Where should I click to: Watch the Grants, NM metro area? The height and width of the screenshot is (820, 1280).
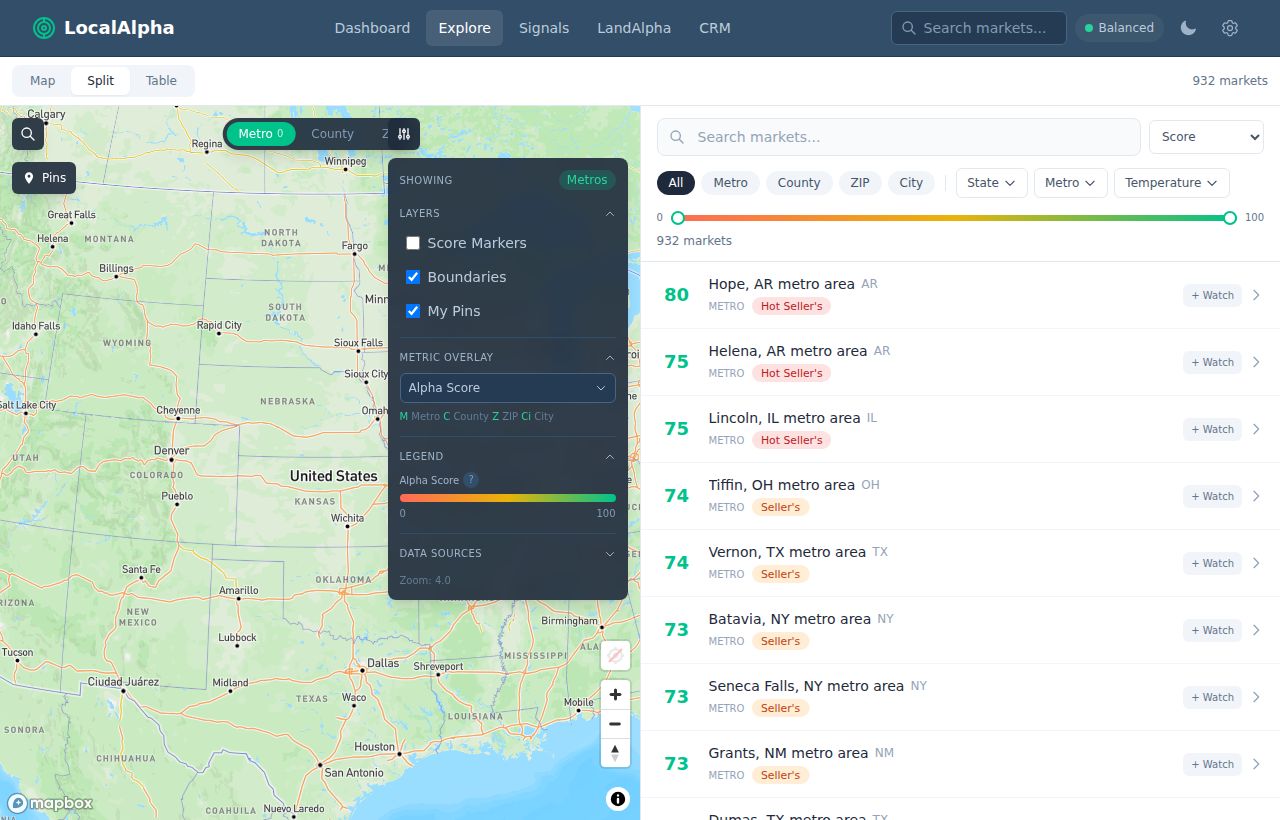click(x=1212, y=764)
